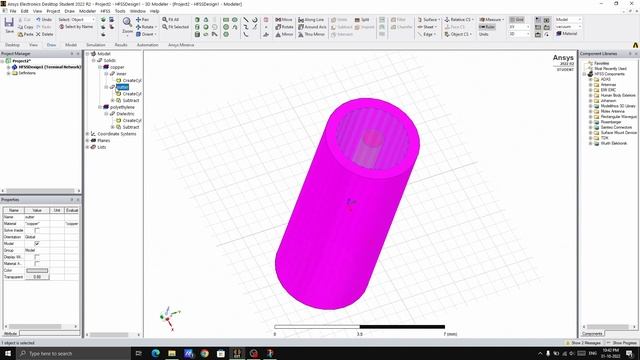The height and width of the screenshot is (360, 640).
Task: Switch to the Results ribbon tab
Action: point(121,45)
